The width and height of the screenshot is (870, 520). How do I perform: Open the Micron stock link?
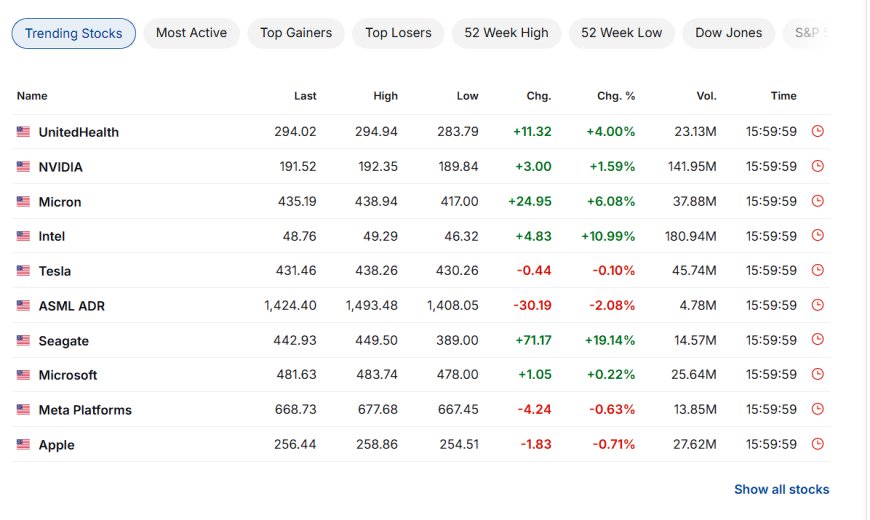coord(60,202)
